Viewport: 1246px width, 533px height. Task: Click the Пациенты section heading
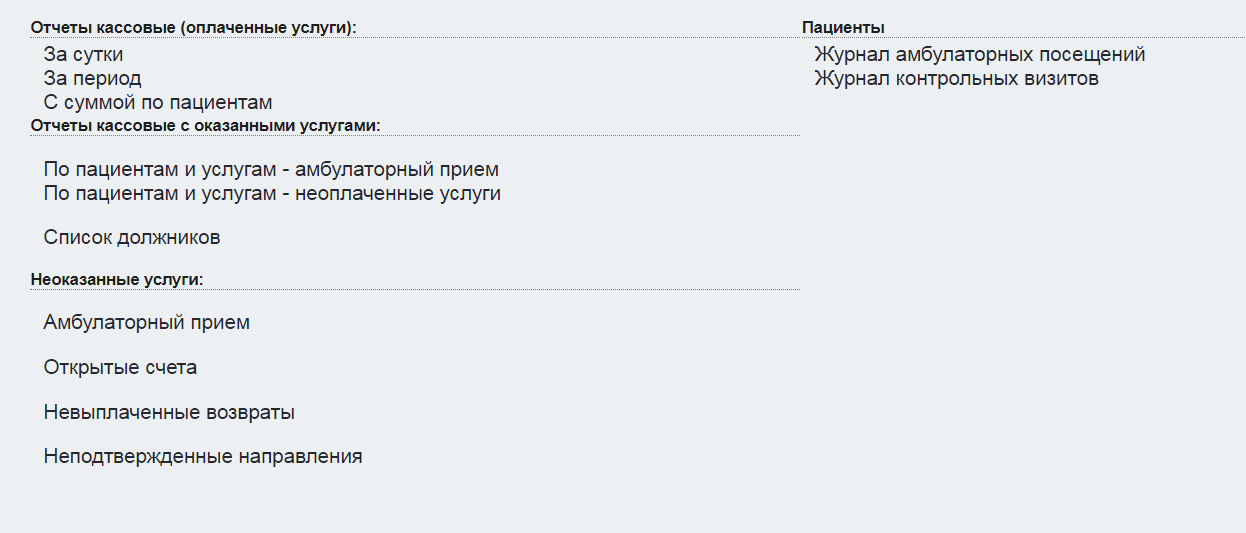[843, 28]
